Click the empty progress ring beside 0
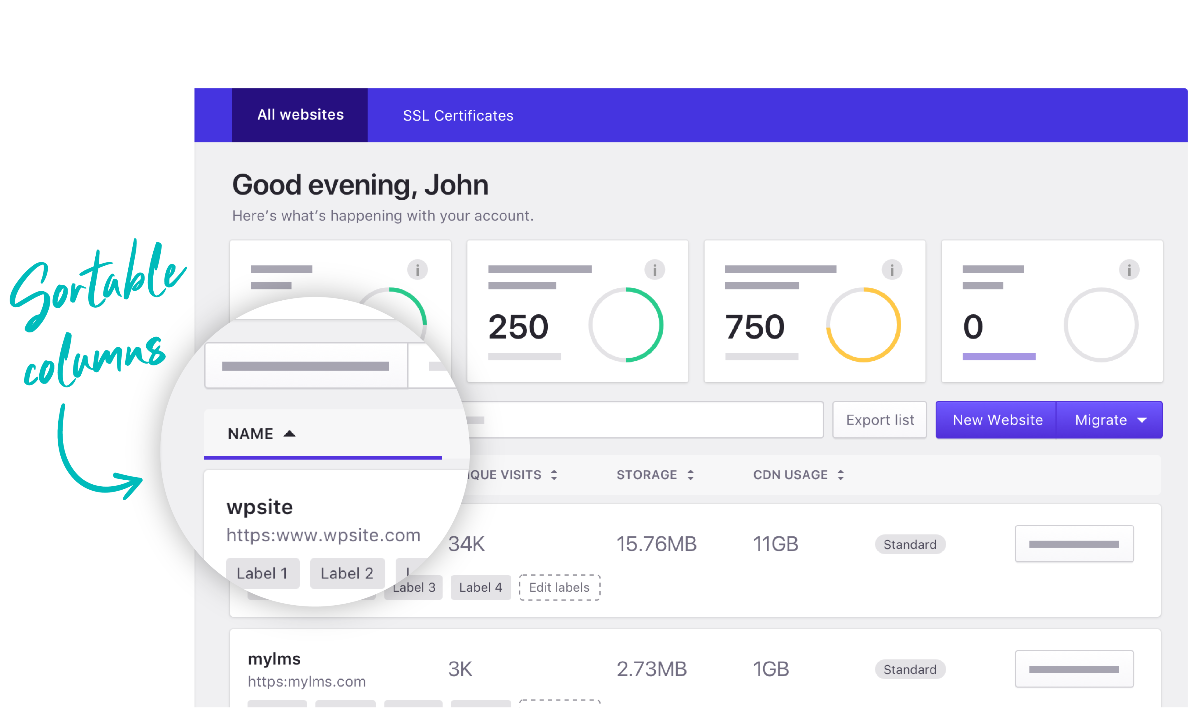Image resolution: width=1200 pixels, height=708 pixels. 1101,325
